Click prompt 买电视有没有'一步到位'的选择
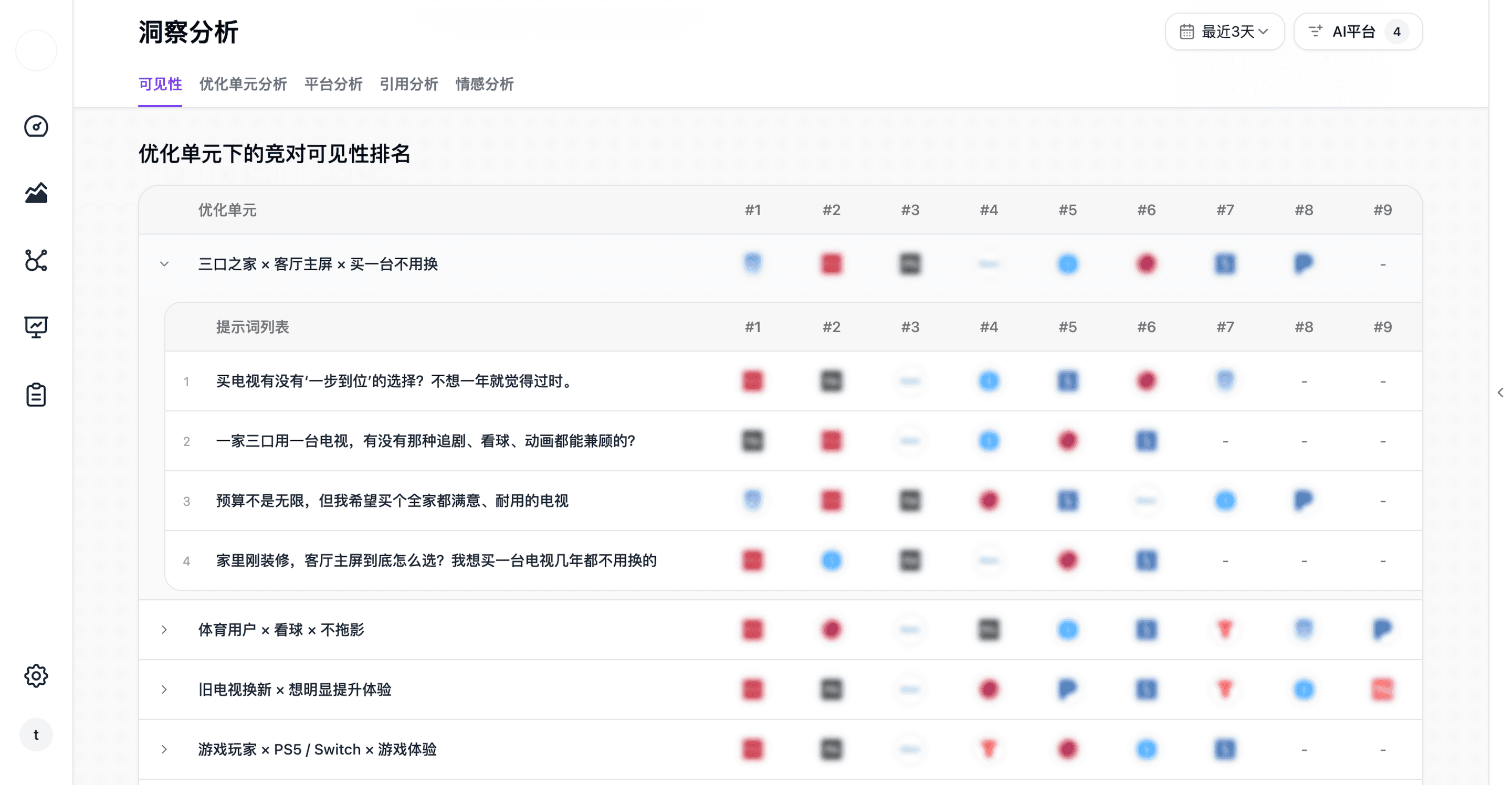 [394, 381]
